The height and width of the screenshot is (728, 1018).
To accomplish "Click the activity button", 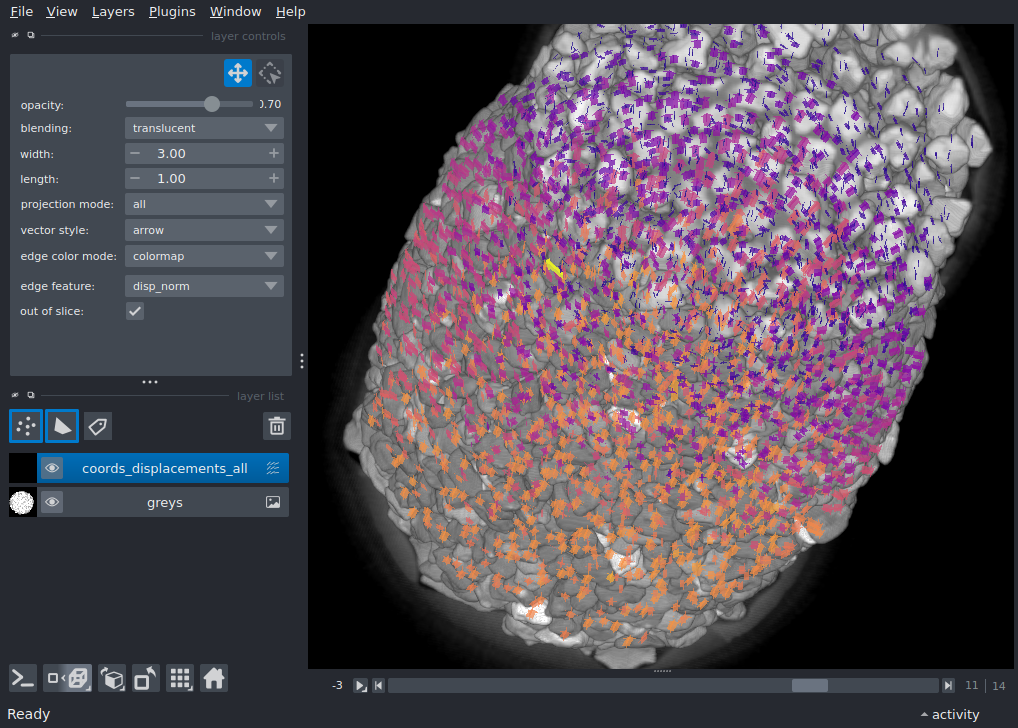I will (949, 714).
